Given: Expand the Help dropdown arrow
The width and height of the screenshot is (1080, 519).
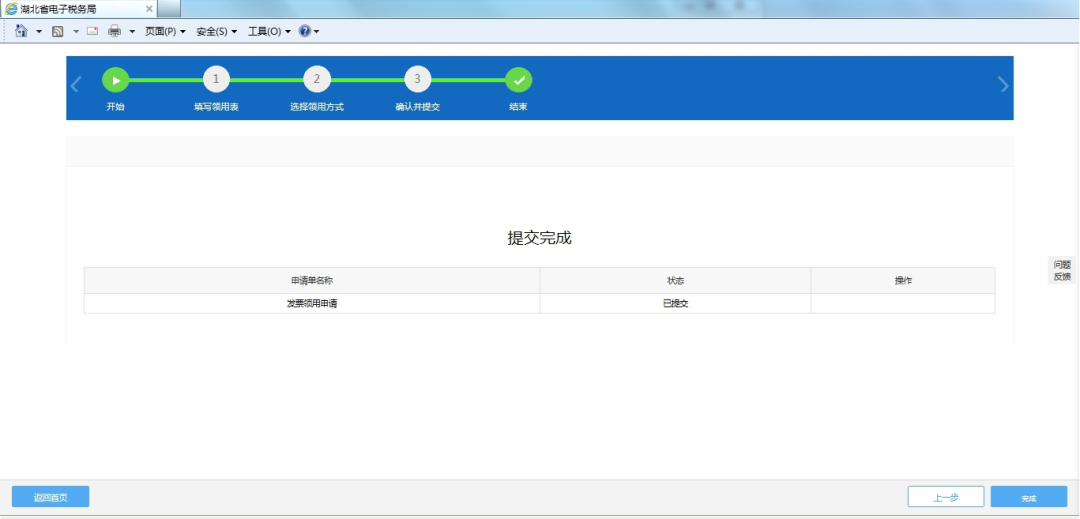Looking at the screenshot, I should (x=316, y=32).
